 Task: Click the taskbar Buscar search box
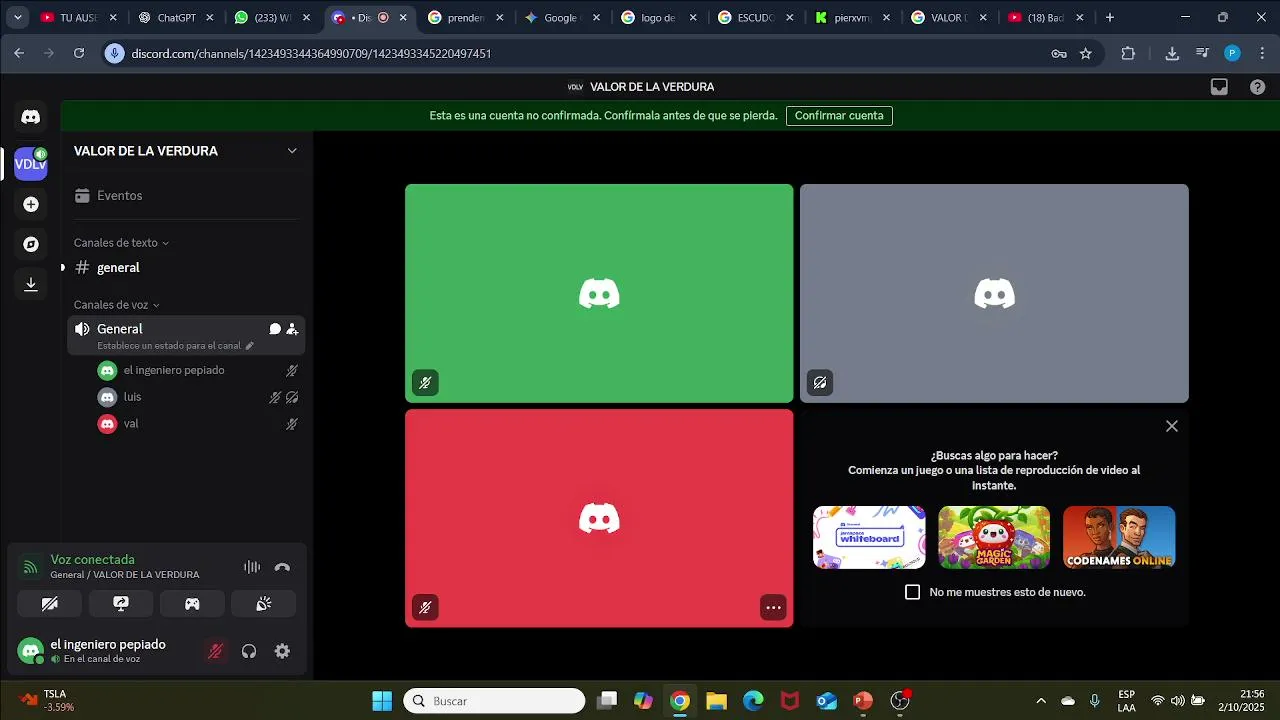tap(494, 701)
